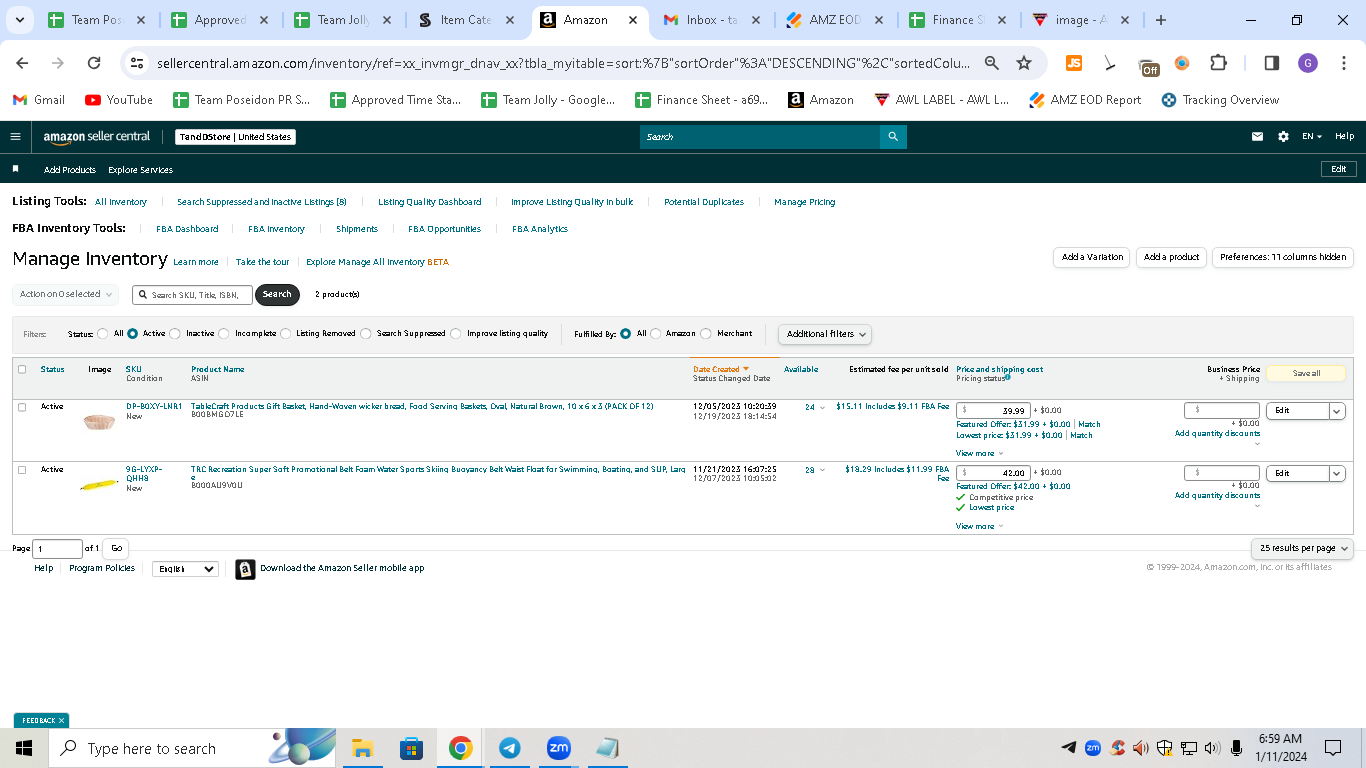Select the Inactive status filter
The image size is (1366, 768).
(176, 334)
